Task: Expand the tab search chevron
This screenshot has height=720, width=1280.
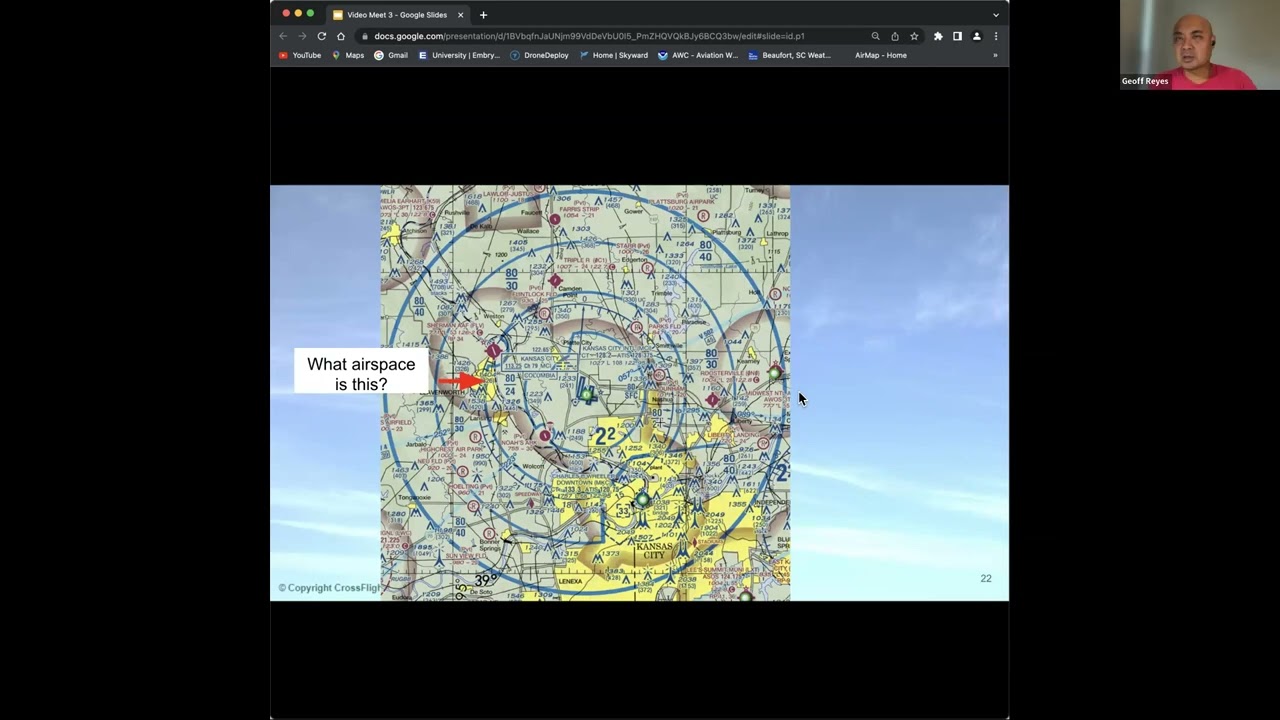Action: pos(995,15)
